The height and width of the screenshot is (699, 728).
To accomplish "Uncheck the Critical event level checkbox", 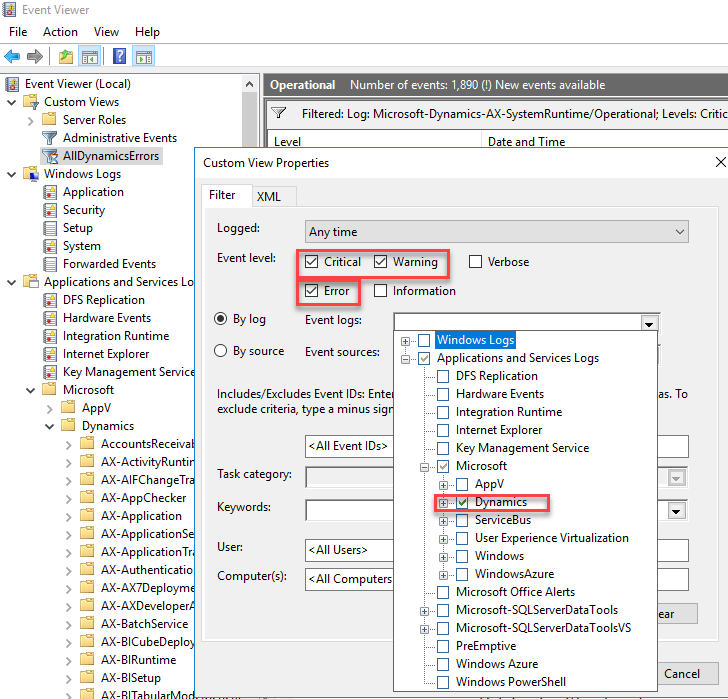I will click(312, 262).
